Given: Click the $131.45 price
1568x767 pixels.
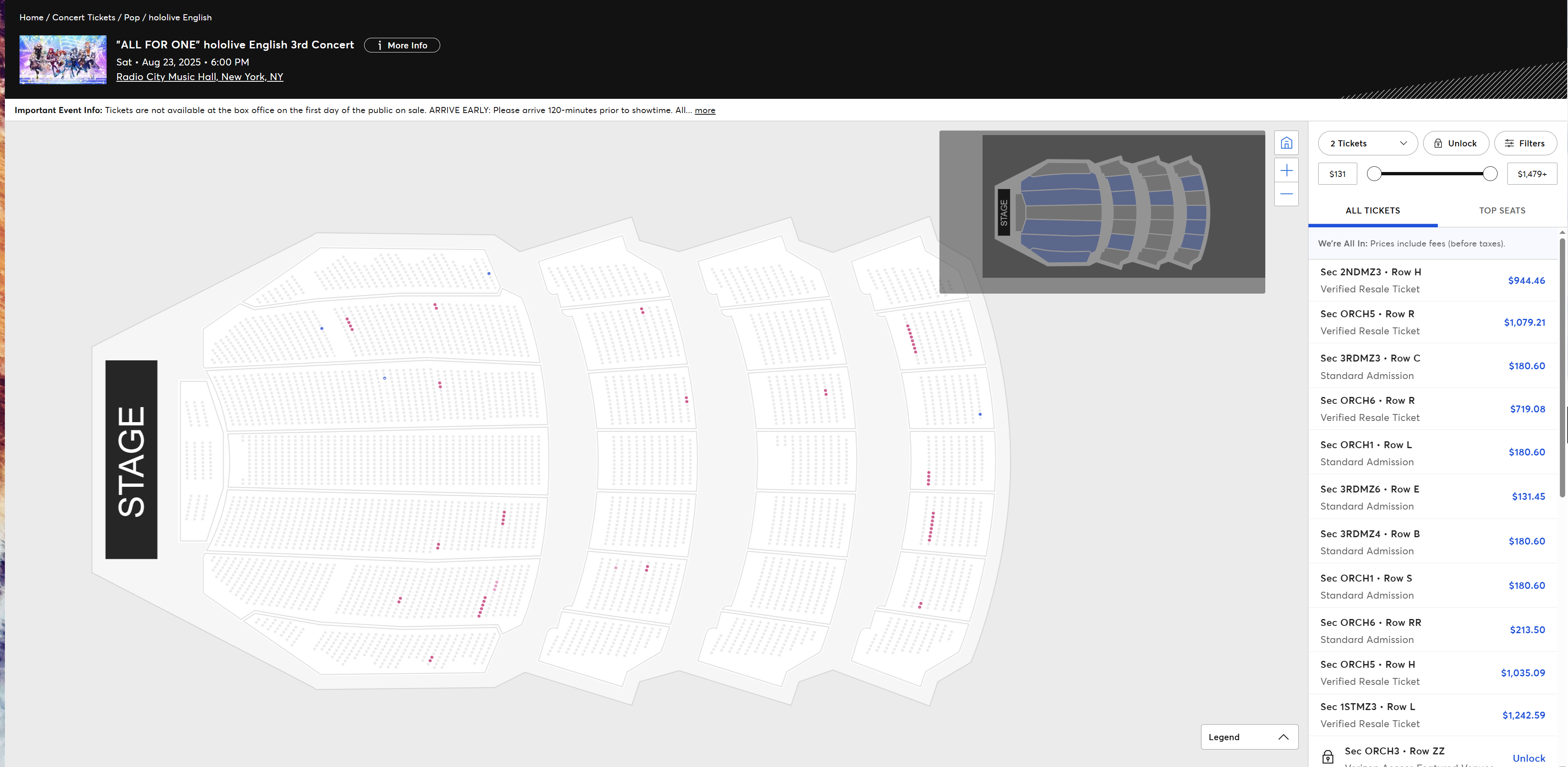Looking at the screenshot, I should pyautogui.click(x=1528, y=496).
